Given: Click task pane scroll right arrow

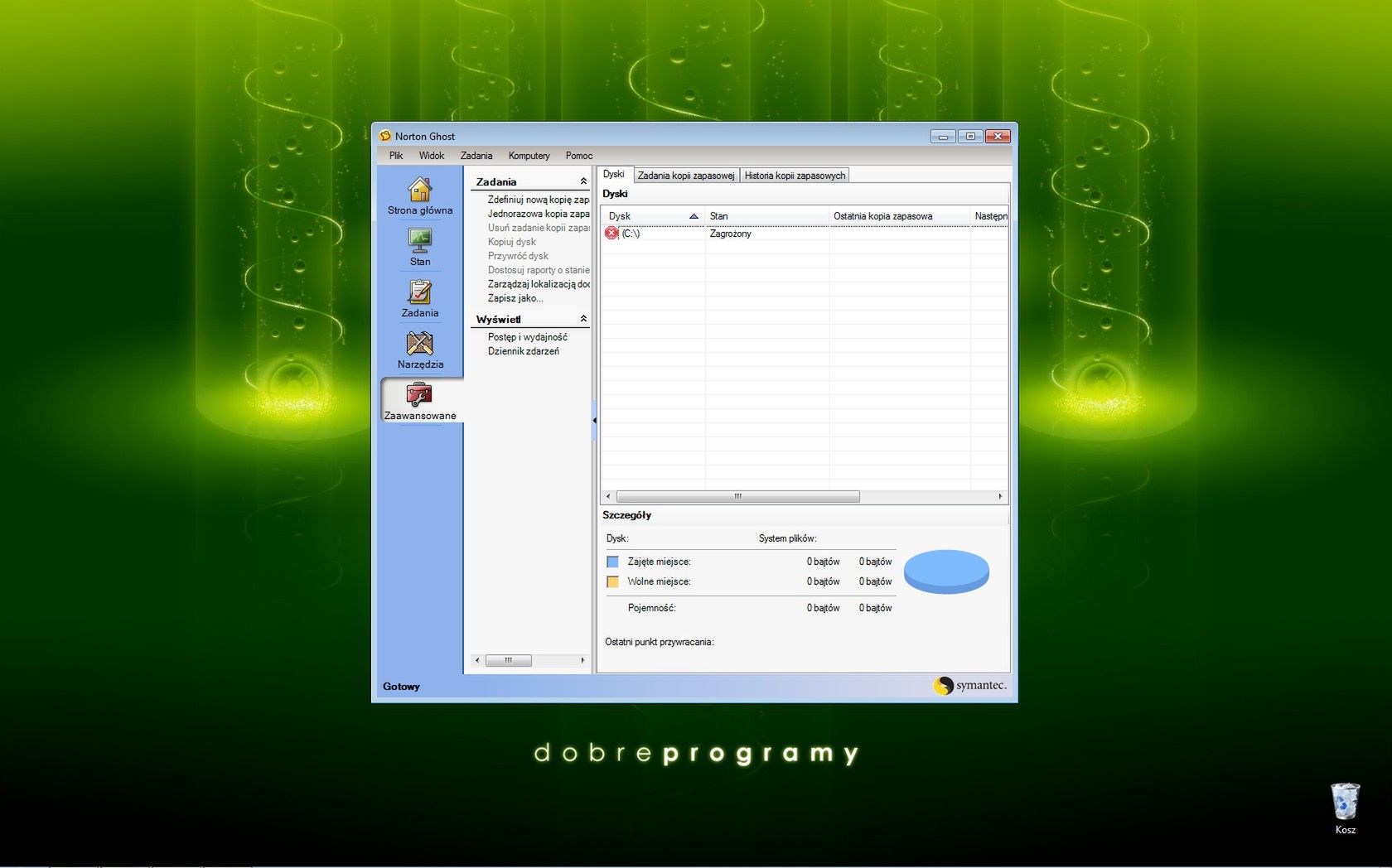Looking at the screenshot, I should 582,661.
